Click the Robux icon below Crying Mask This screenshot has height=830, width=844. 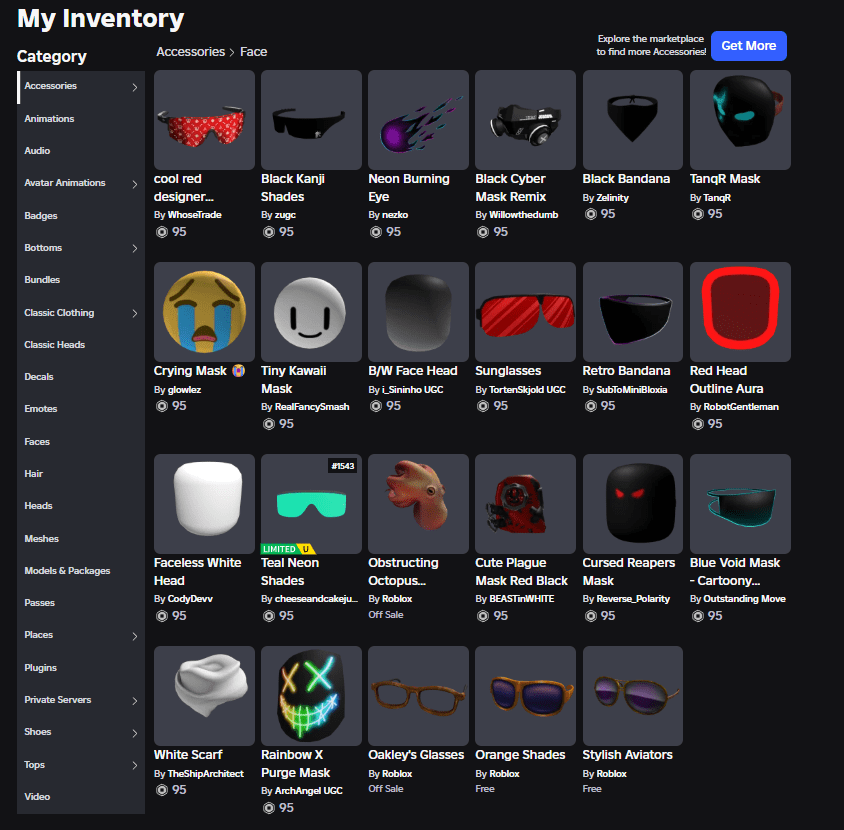pos(164,406)
